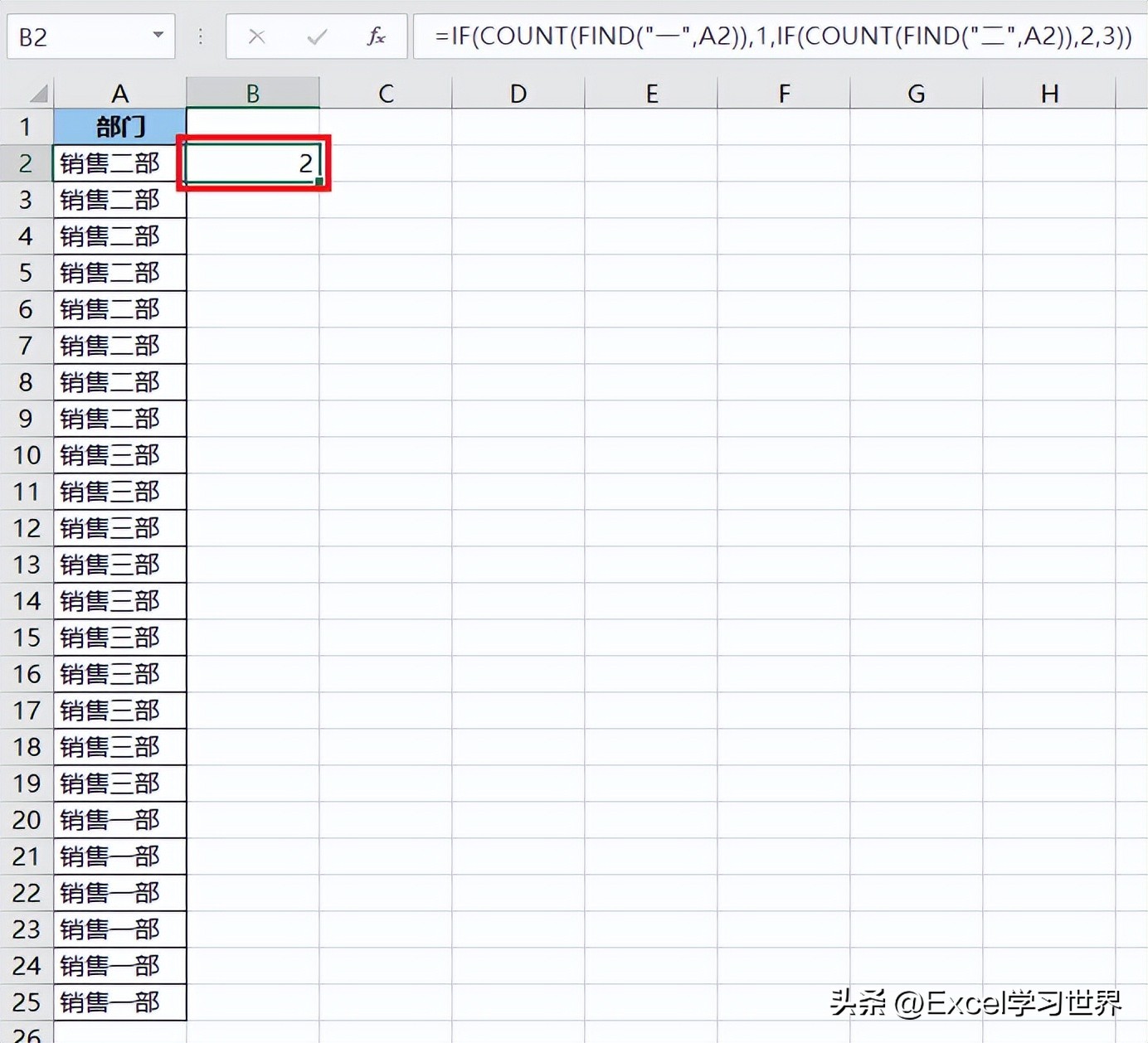Select column F header
The width and height of the screenshot is (1148, 1043).
[x=784, y=93]
